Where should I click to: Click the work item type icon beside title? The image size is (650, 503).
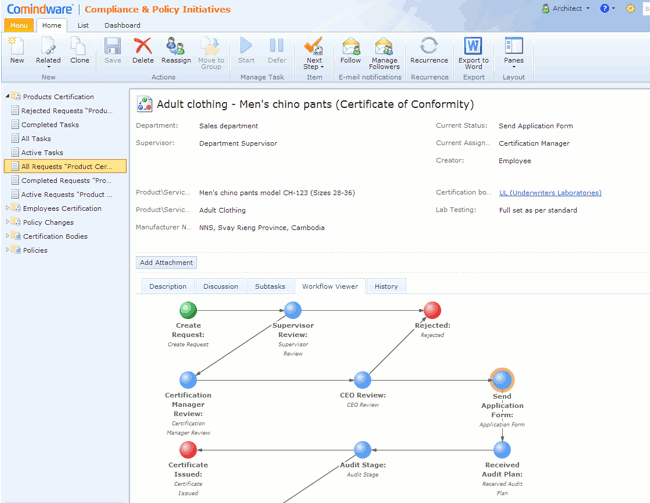point(145,104)
